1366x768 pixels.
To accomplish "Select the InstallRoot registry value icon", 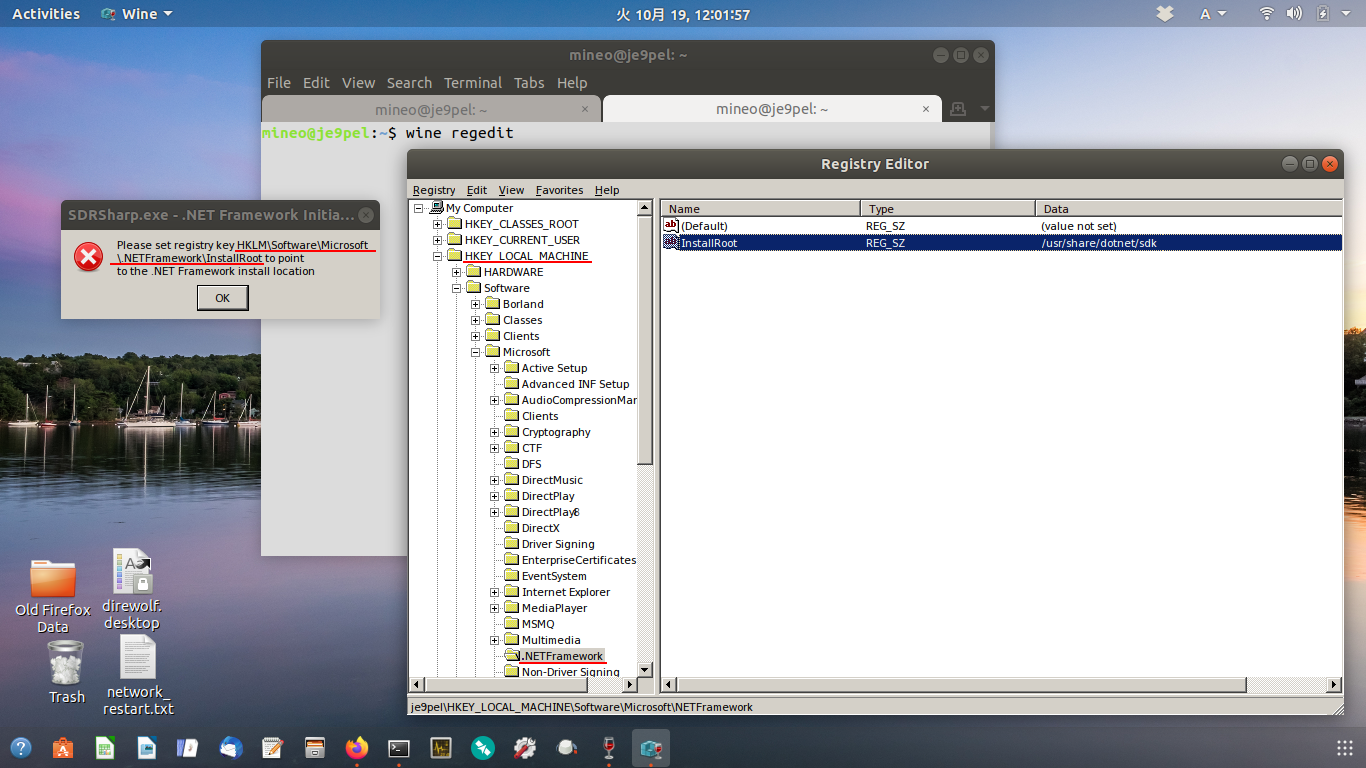I will point(671,242).
